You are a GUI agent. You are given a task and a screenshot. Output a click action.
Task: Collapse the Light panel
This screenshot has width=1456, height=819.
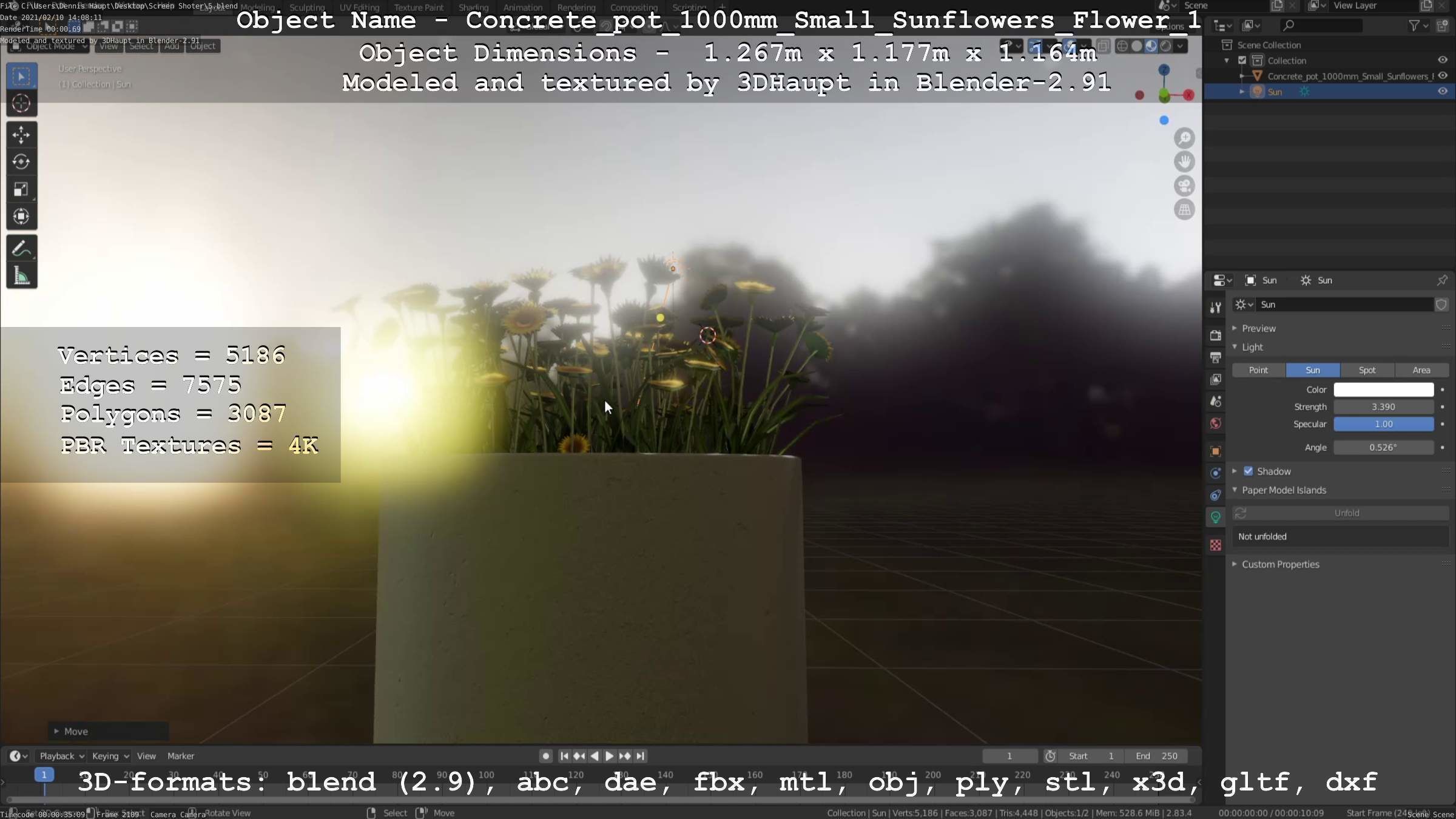1235,347
